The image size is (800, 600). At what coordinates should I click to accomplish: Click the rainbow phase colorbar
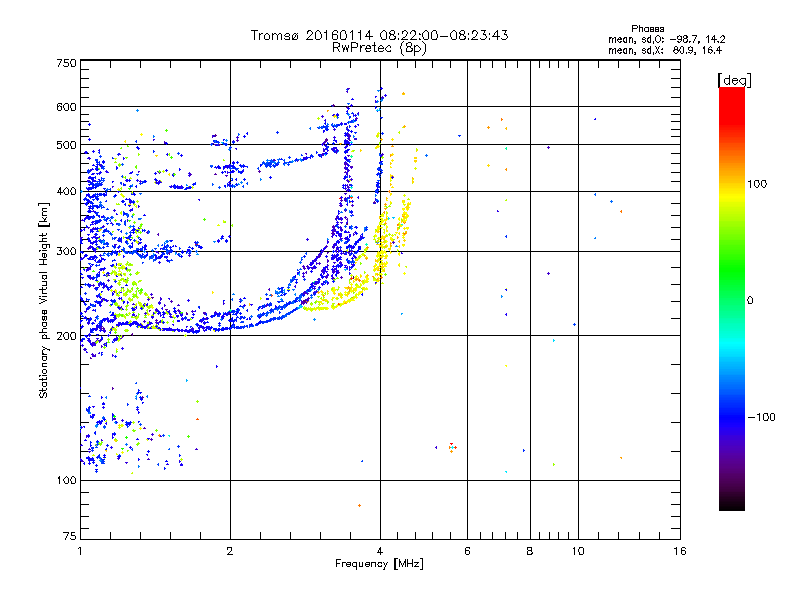click(732, 298)
